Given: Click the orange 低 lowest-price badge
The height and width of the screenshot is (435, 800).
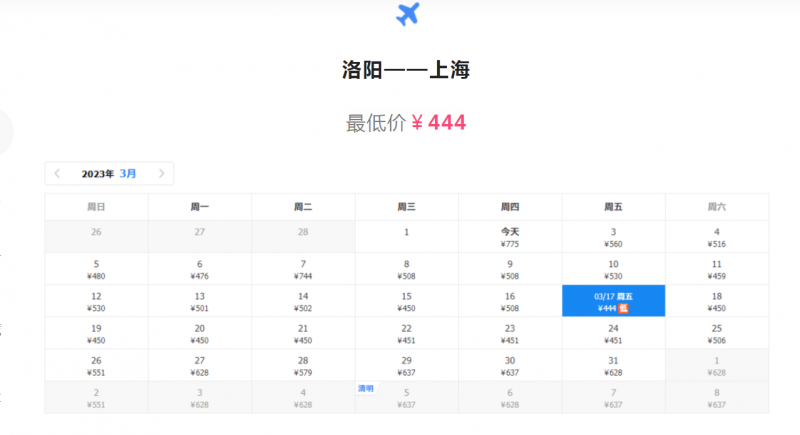Looking at the screenshot, I should click(x=622, y=309).
